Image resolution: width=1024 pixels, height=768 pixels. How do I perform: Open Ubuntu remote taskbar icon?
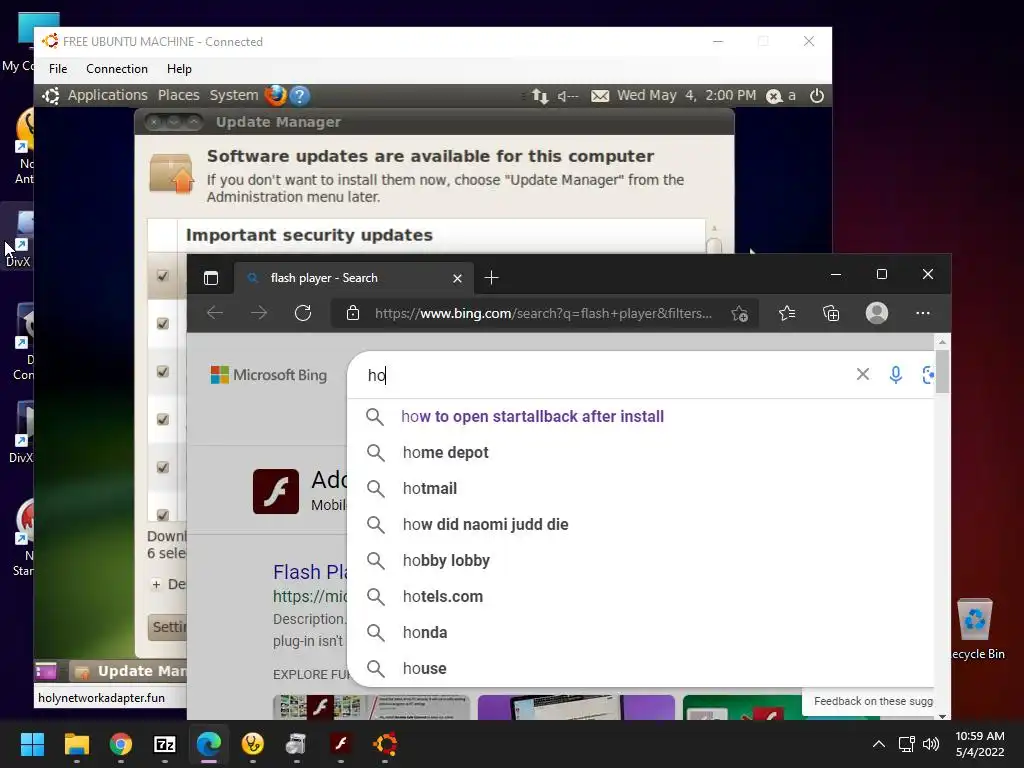point(385,744)
